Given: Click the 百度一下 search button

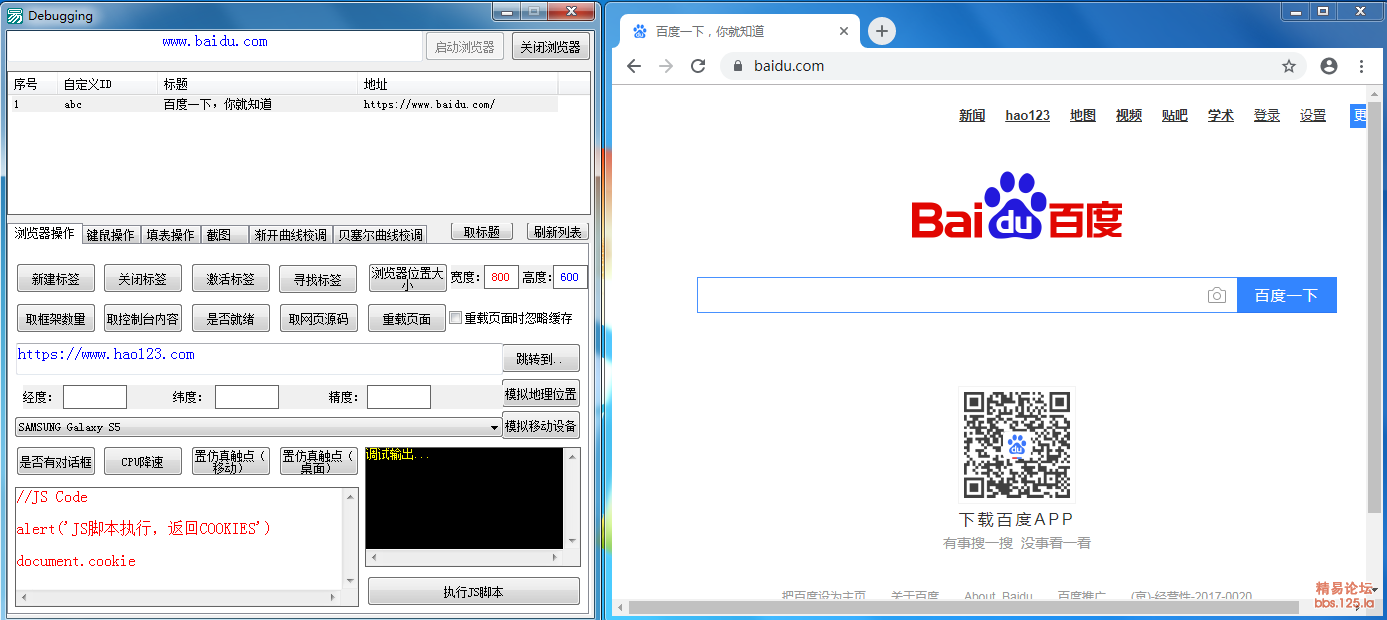Looking at the screenshot, I should click(1287, 295).
